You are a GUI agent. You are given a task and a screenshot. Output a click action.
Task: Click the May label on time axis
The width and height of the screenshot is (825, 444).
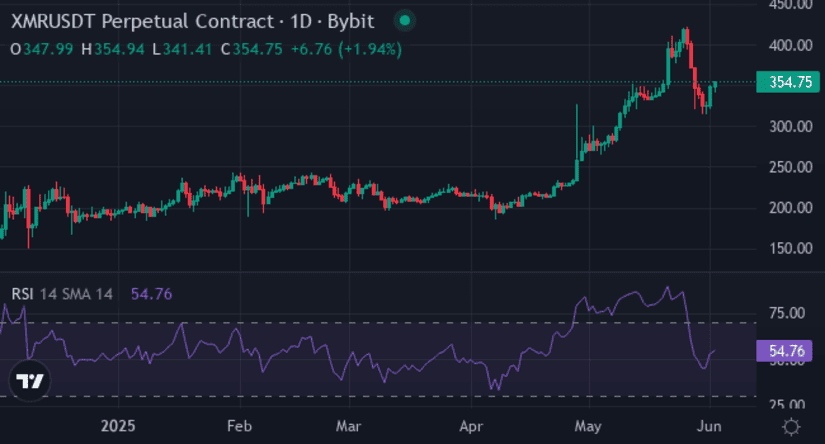click(588, 426)
